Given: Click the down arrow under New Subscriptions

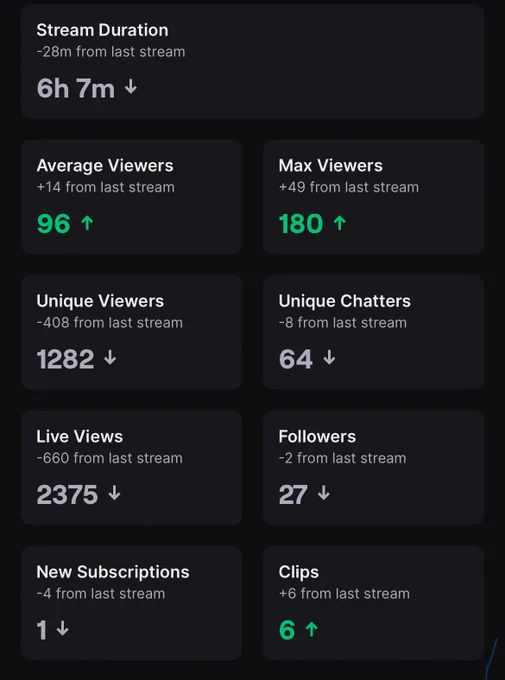Looking at the screenshot, I should [x=62, y=628].
